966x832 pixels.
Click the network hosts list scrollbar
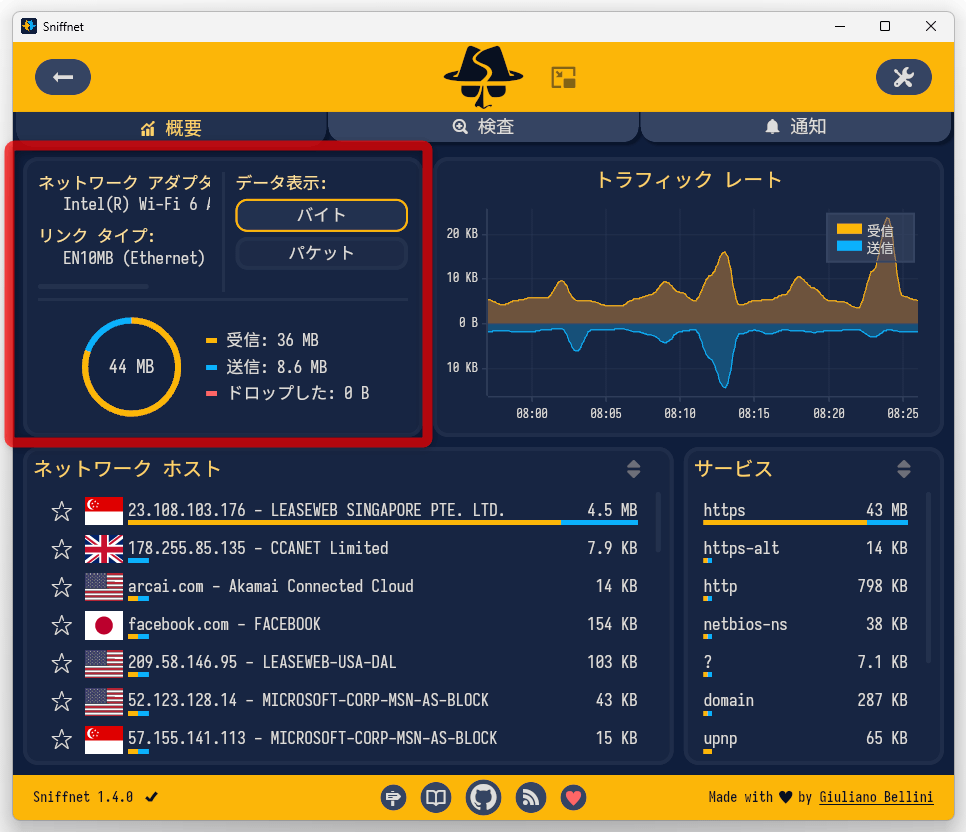(x=658, y=521)
